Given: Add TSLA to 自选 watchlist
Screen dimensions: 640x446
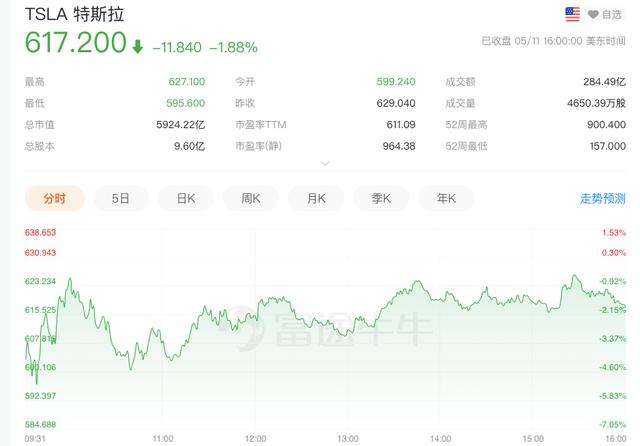Looking at the screenshot, I should (605, 15).
